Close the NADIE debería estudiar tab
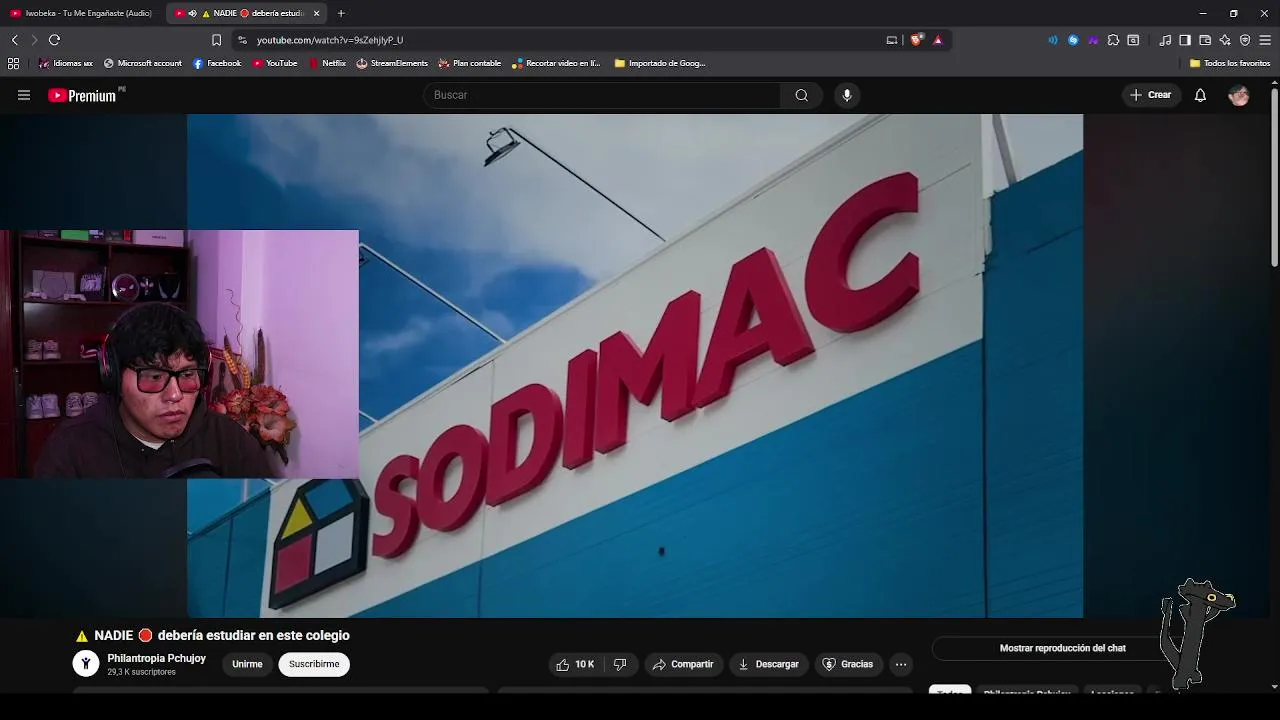This screenshot has width=1280, height=720. [x=316, y=13]
